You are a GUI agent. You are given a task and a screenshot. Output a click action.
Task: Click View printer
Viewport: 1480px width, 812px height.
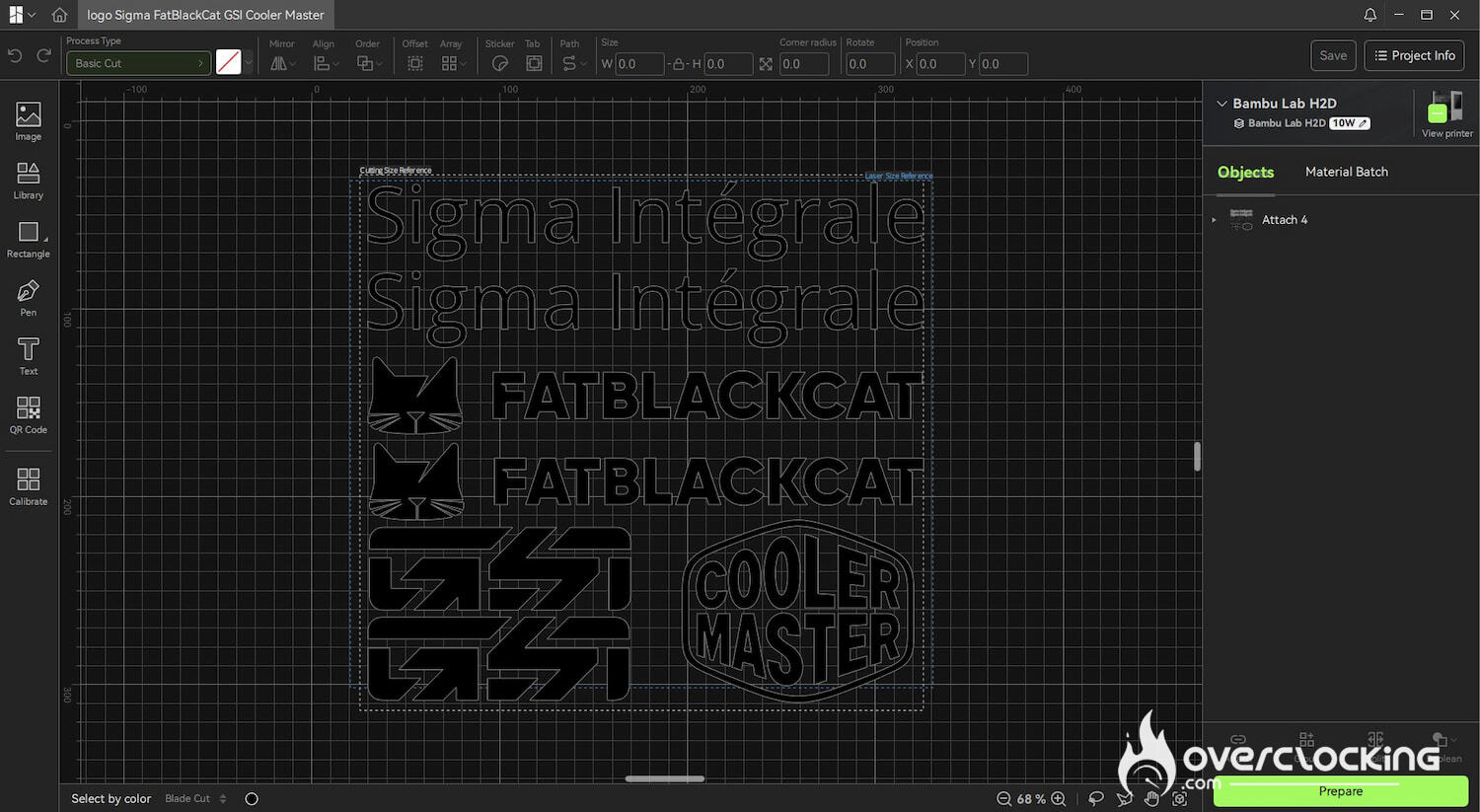pyautogui.click(x=1446, y=113)
